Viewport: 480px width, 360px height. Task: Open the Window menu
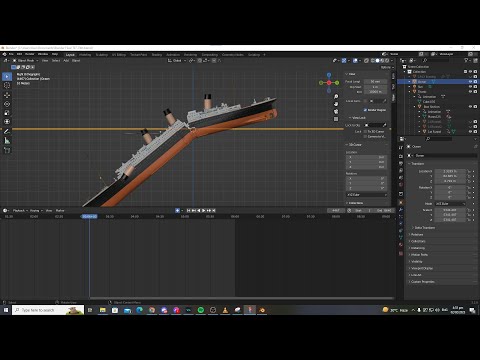tap(43, 54)
